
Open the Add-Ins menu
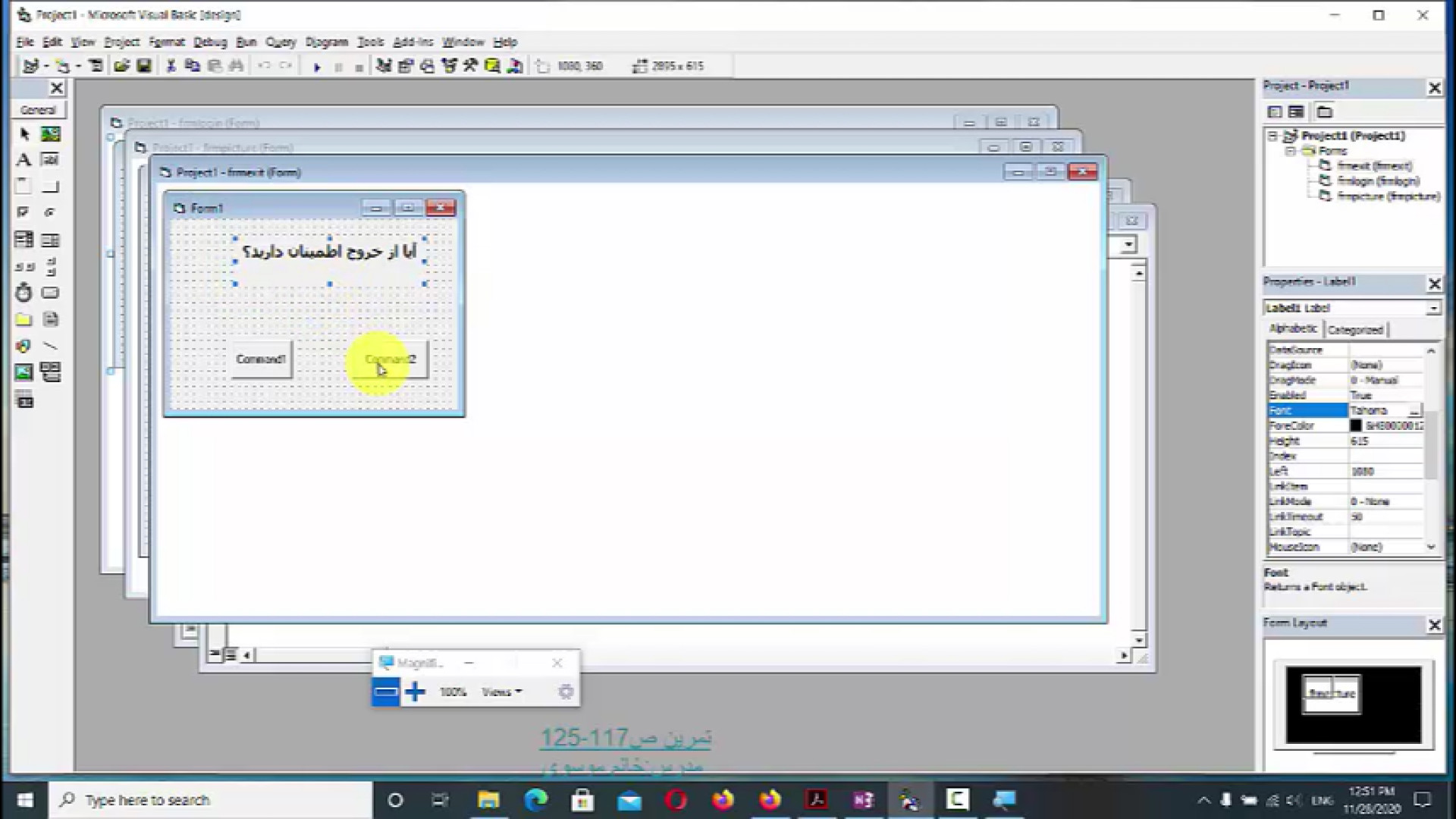pyautogui.click(x=413, y=42)
